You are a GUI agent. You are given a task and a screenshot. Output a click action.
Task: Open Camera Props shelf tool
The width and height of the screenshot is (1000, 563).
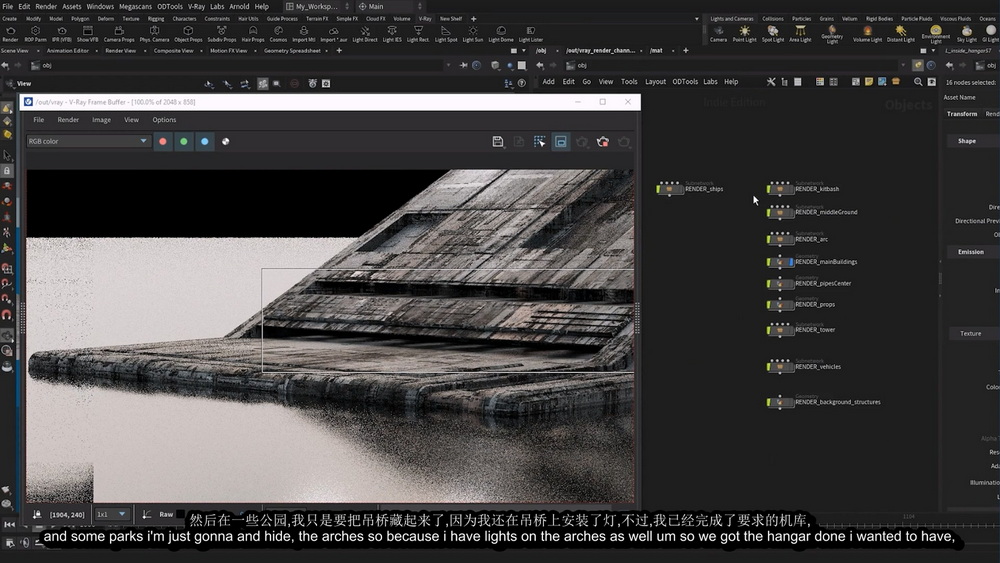click(119, 34)
